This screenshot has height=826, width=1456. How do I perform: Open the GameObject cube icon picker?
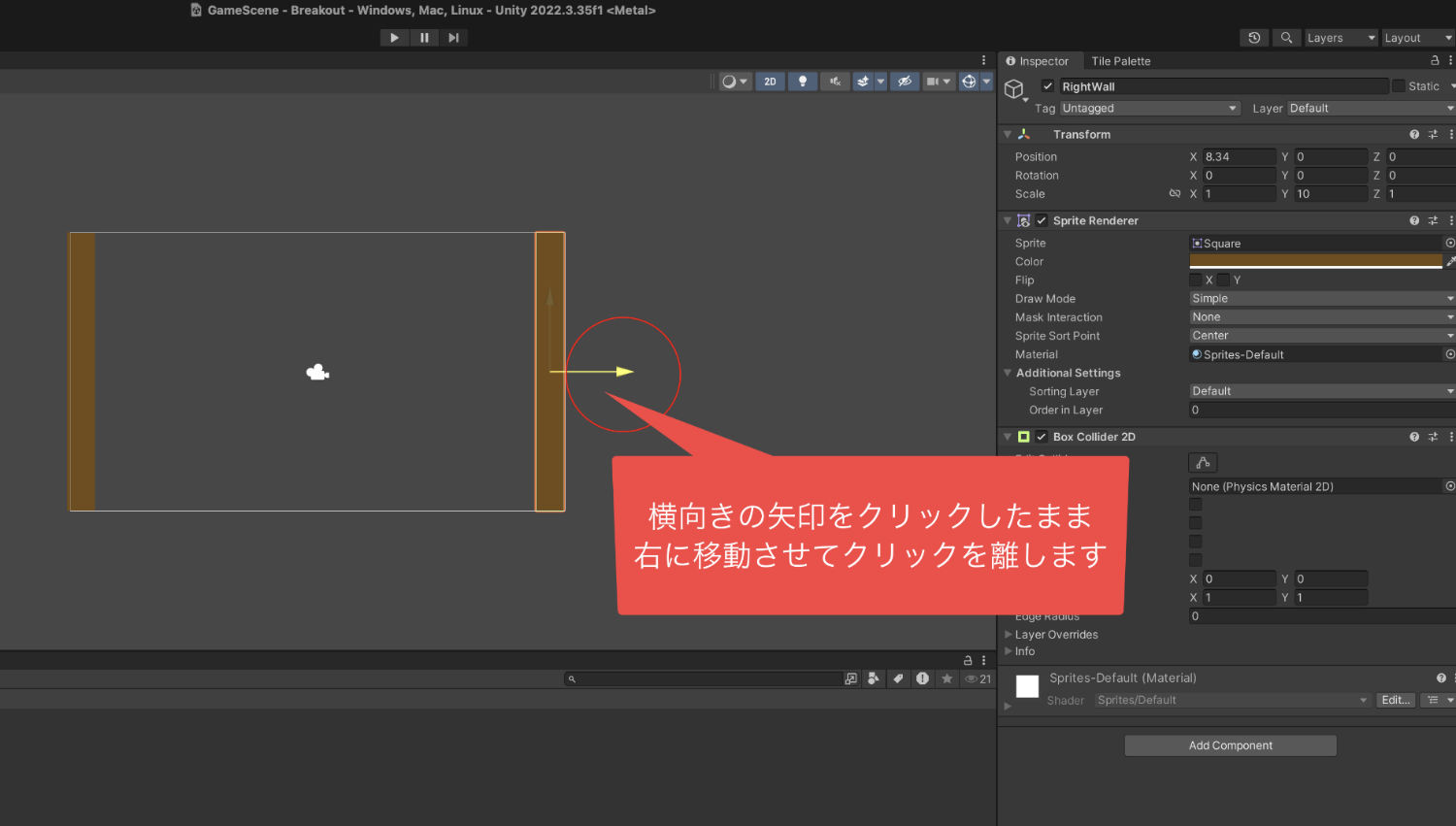click(1014, 90)
